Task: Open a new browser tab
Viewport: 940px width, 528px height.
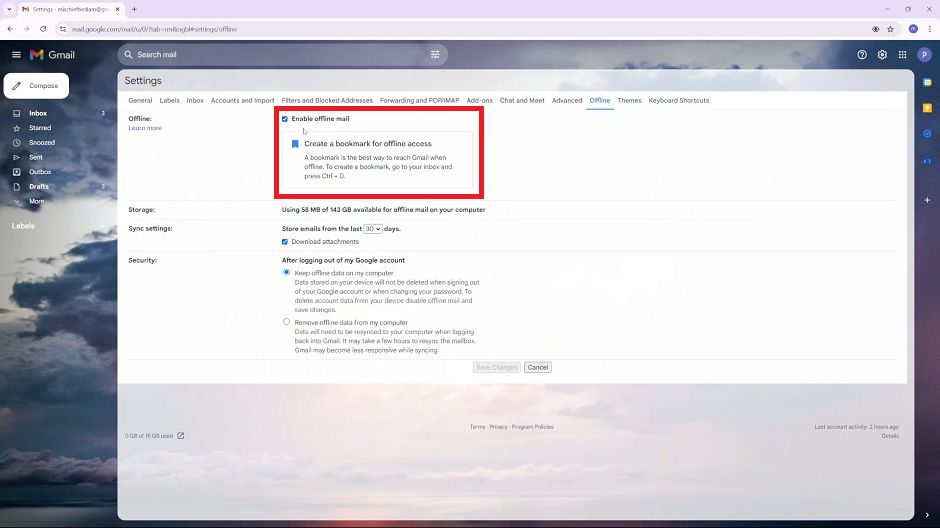Action: tap(134, 9)
